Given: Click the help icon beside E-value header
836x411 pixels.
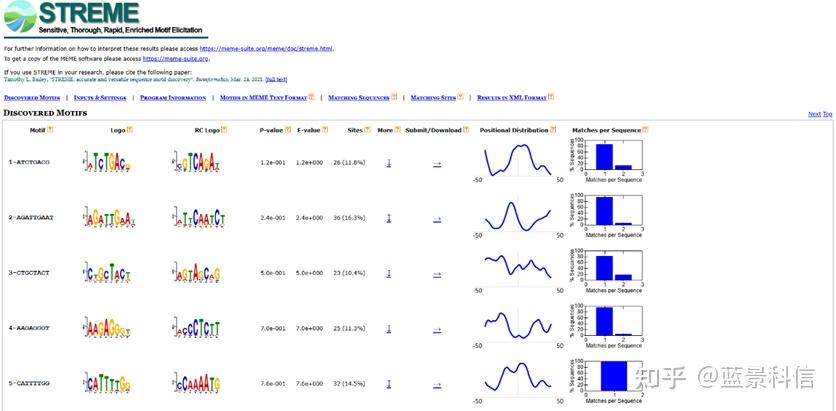Looking at the screenshot, I should (325, 130).
